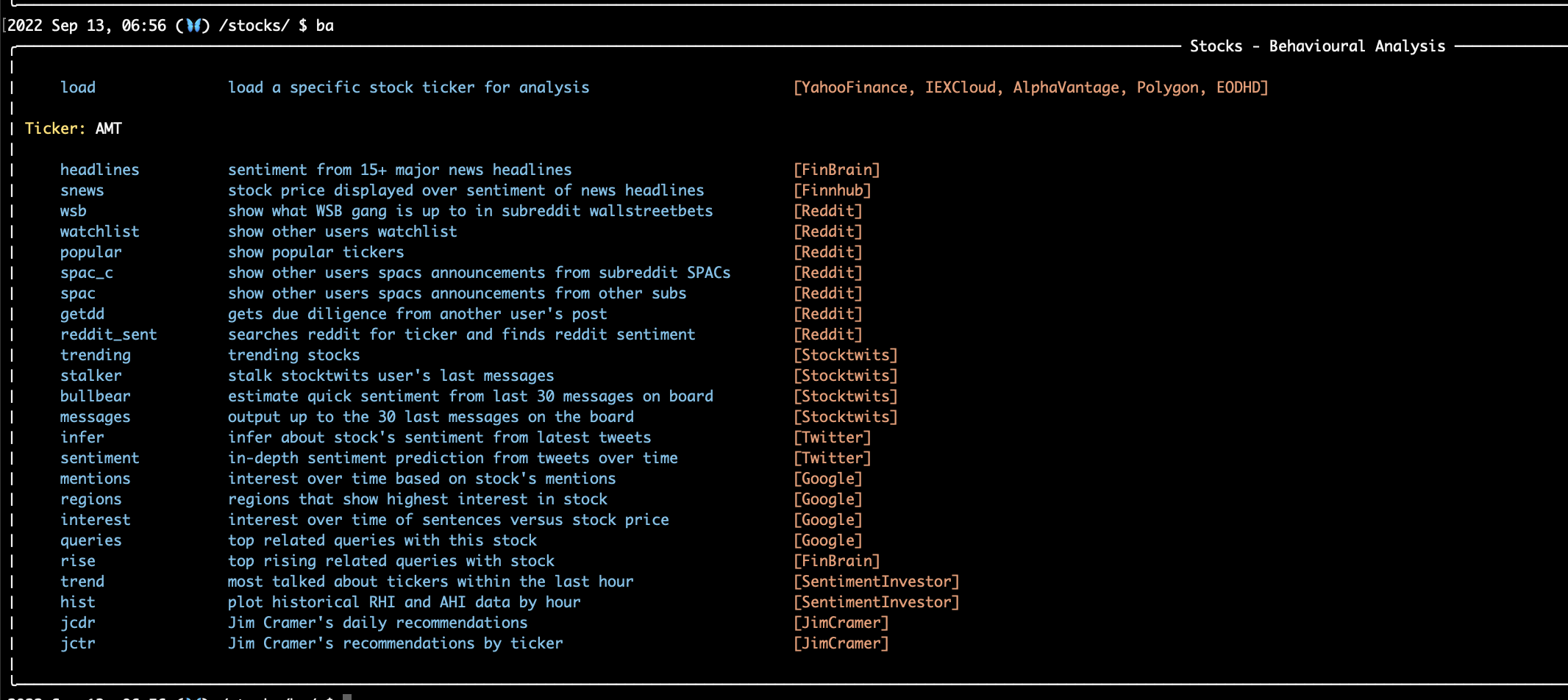The image size is (1568, 700).
Task: Click 'stalk stocktwits user's last messages' text
Action: point(391,376)
